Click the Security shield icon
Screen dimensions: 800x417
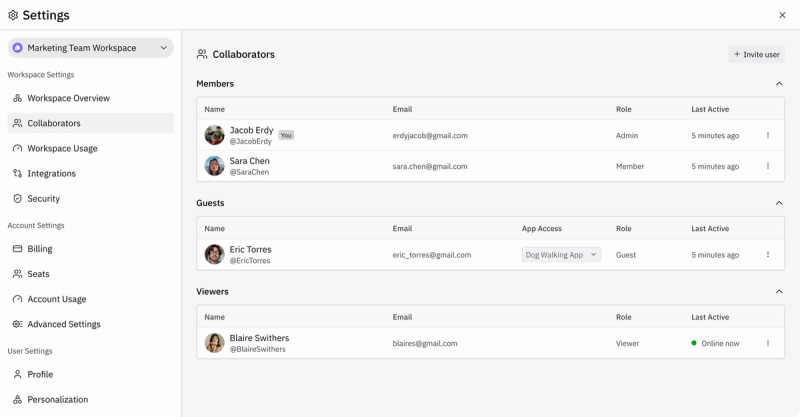(x=17, y=199)
